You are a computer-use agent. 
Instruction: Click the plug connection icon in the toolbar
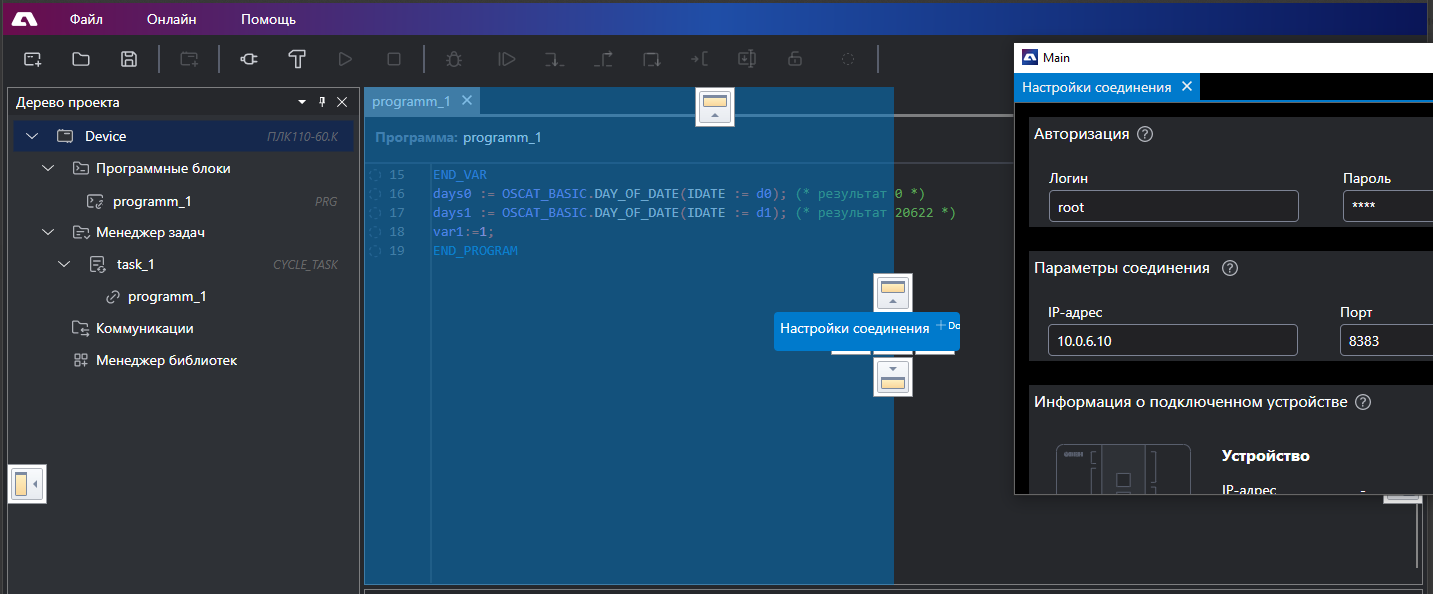(x=249, y=59)
